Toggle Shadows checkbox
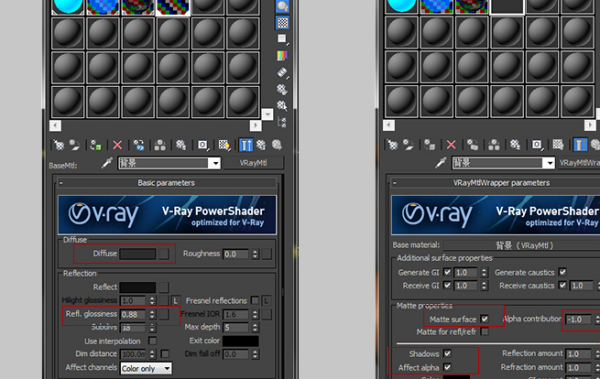The width and height of the screenshot is (600, 379). tap(447, 353)
